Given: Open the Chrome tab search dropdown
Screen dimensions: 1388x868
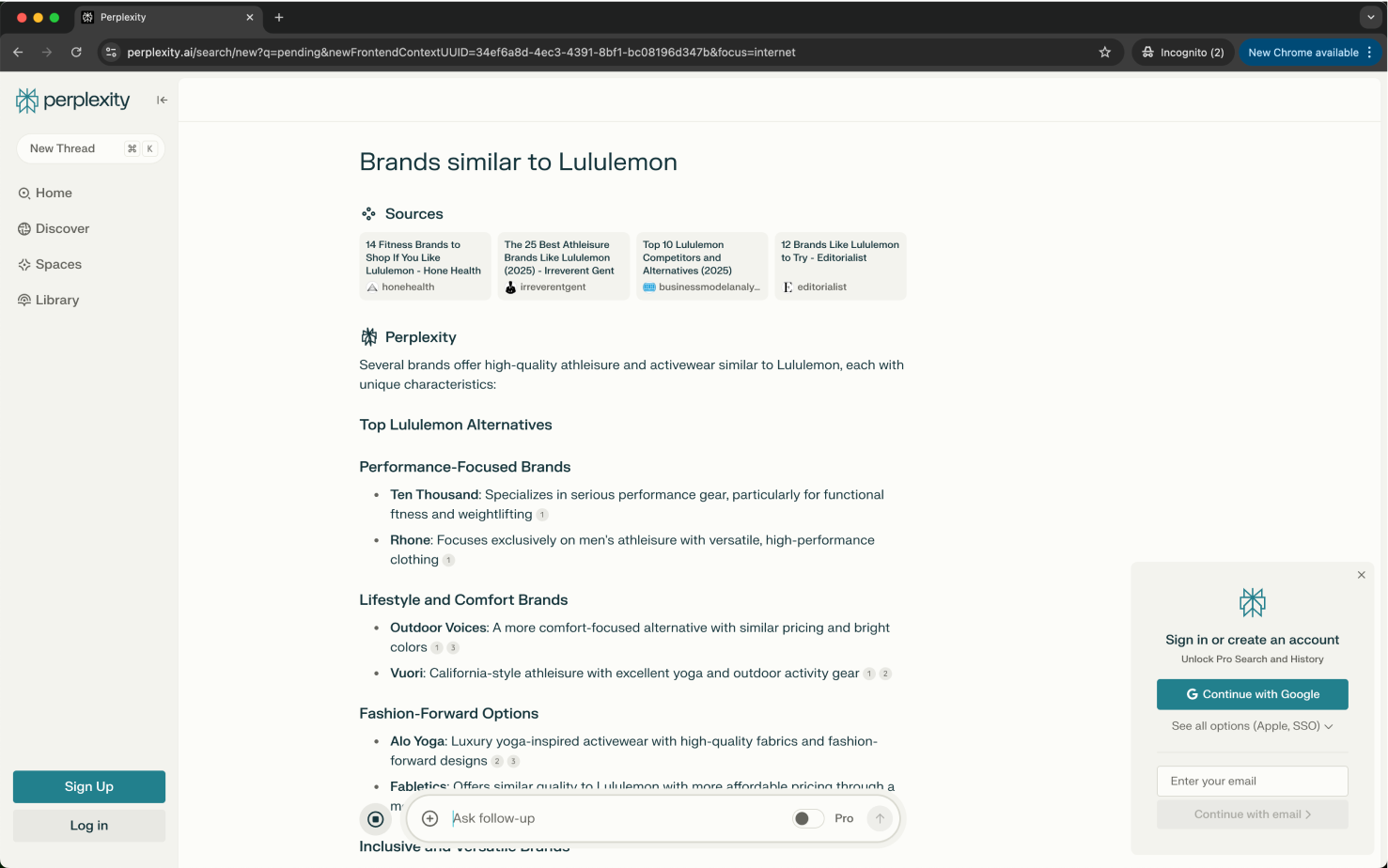Looking at the screenshot, I should tap(1371, 17).
